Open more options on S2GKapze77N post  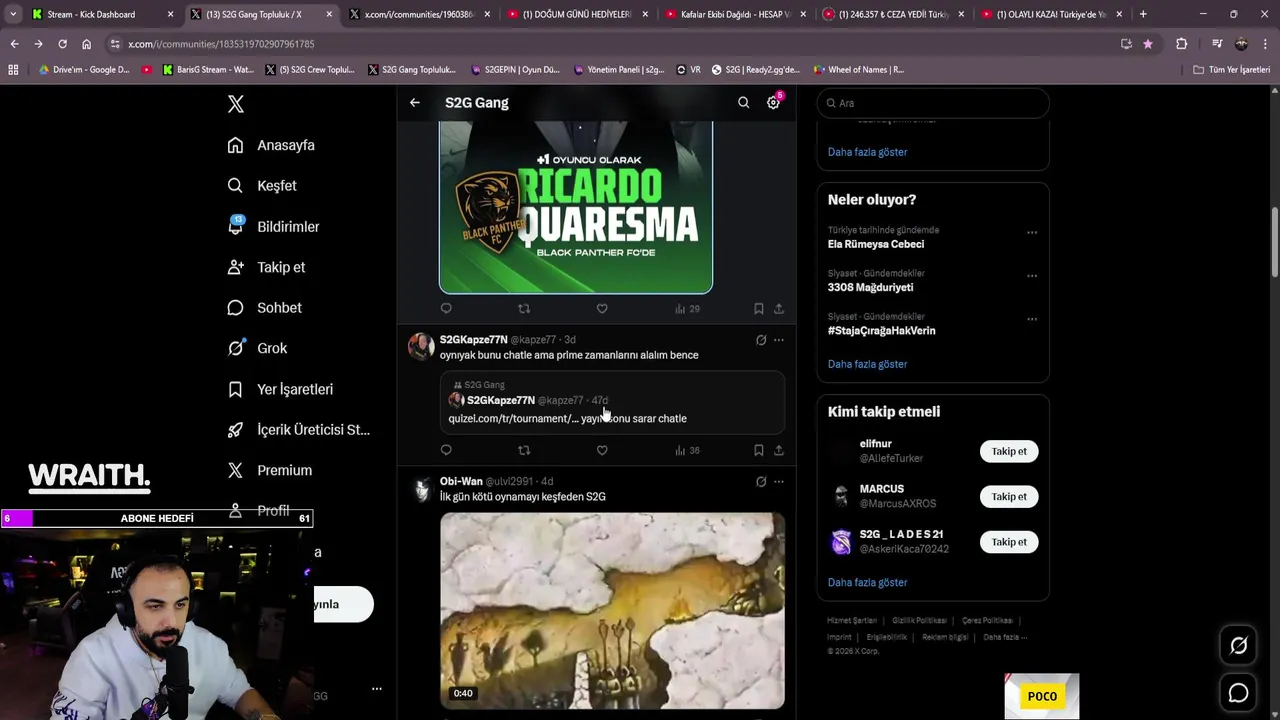coord(779,340)
